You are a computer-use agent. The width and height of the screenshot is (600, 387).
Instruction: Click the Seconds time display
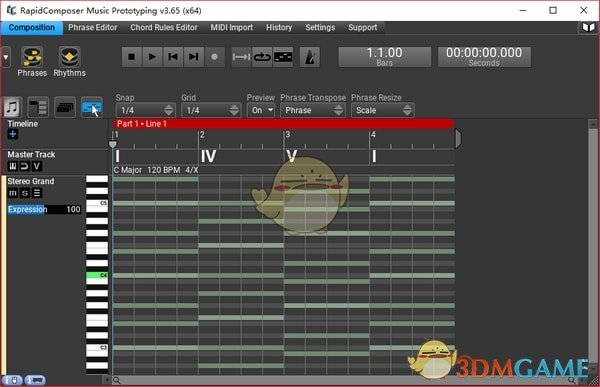[x=484, y=57]
